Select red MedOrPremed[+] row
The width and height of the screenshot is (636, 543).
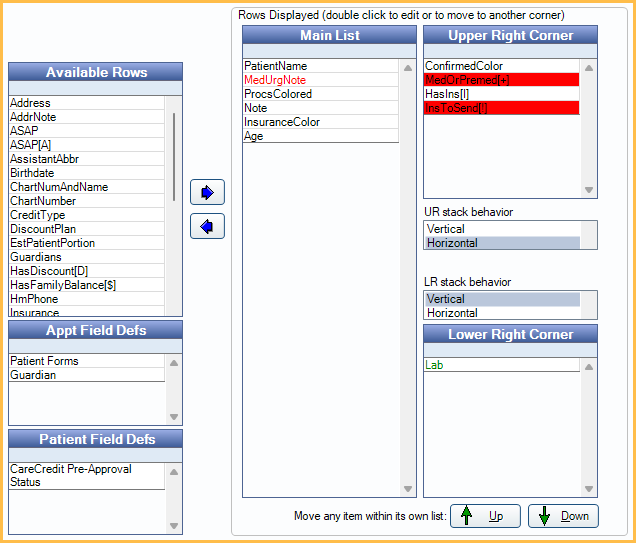[500, 80]
